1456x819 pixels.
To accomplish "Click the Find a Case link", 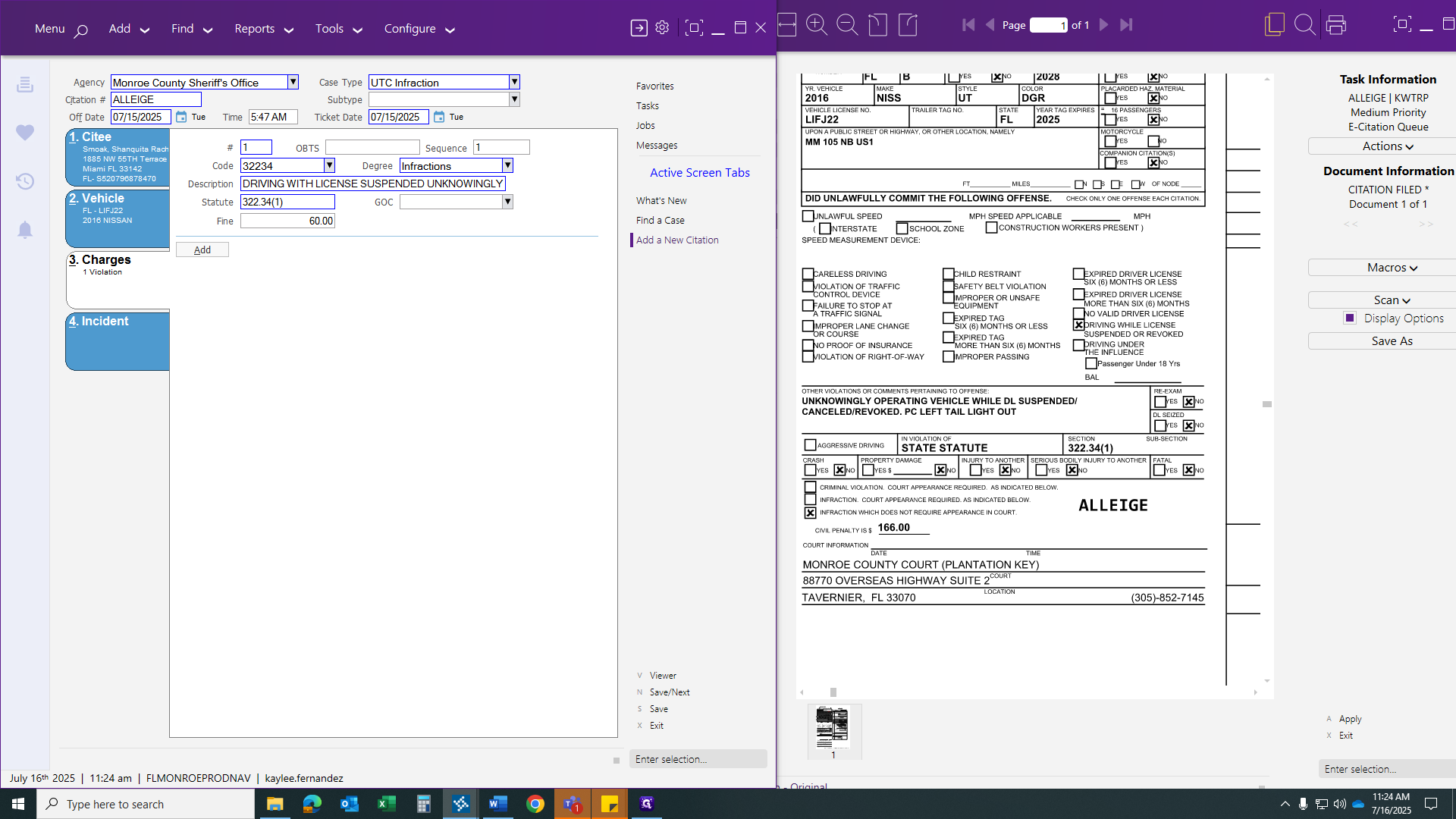I will (x=660, y=220).
